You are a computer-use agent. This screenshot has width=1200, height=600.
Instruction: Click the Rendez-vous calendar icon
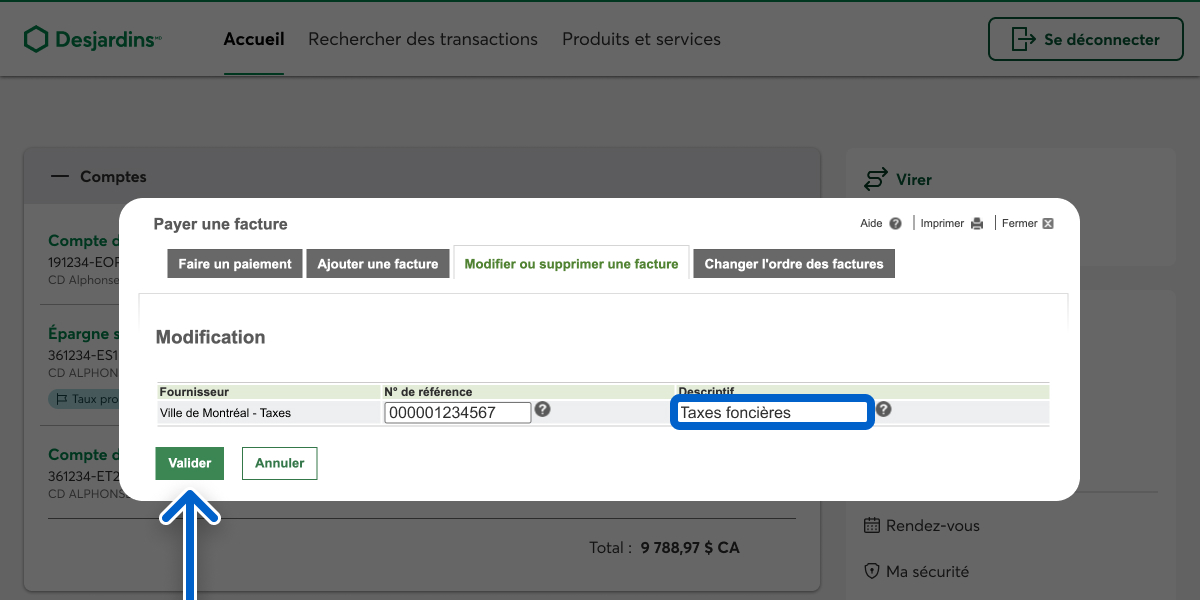872,526
